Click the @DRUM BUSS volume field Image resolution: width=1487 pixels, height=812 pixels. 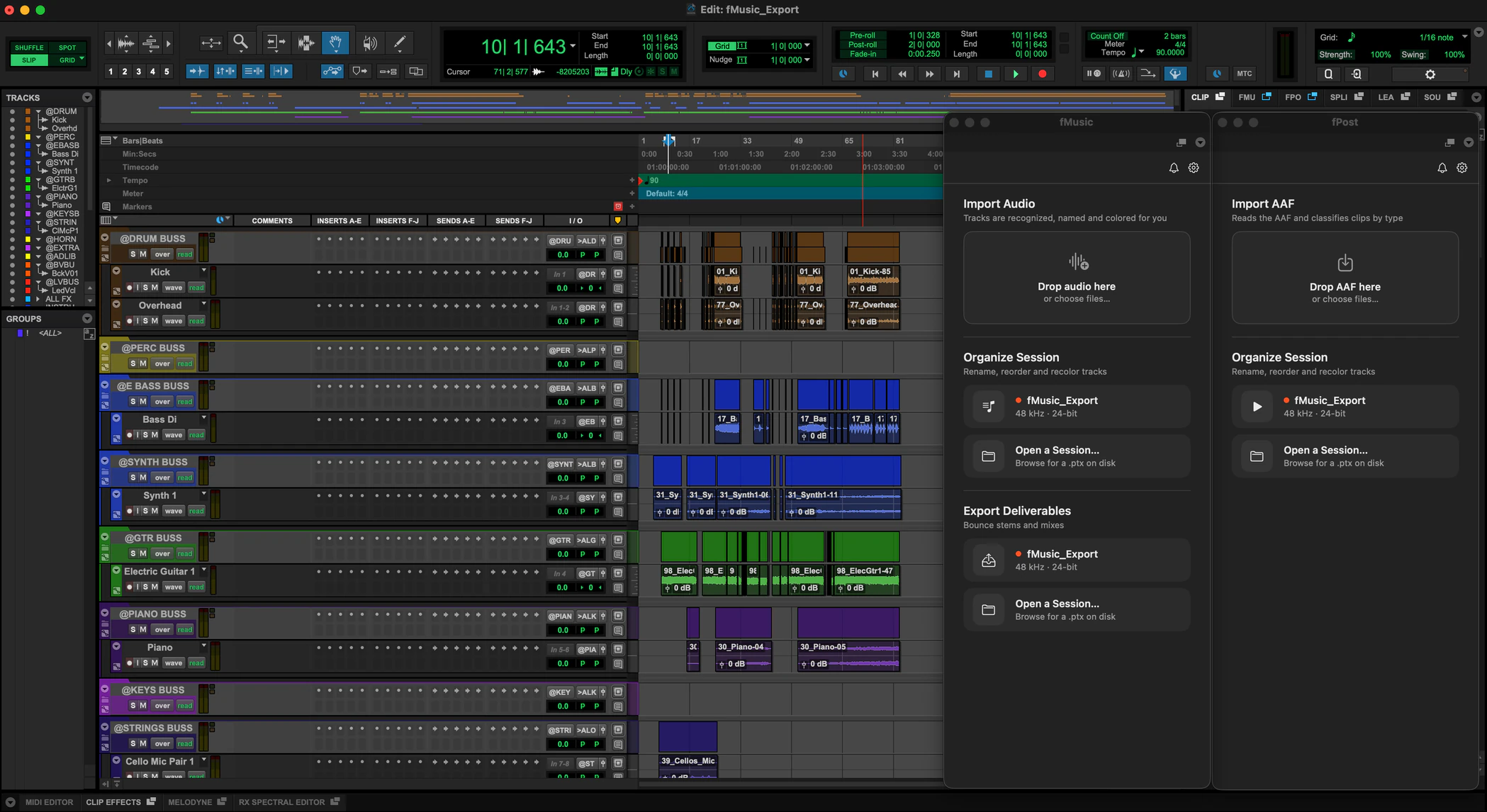(x=562, y=255)
